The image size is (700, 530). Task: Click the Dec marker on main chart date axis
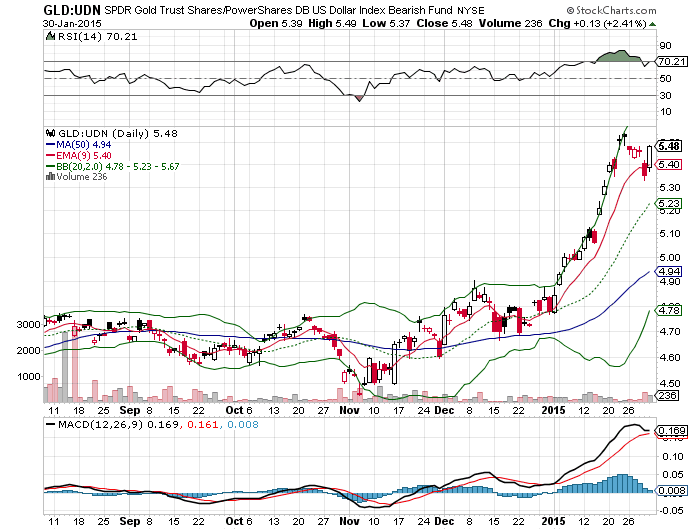pos(444,410)
